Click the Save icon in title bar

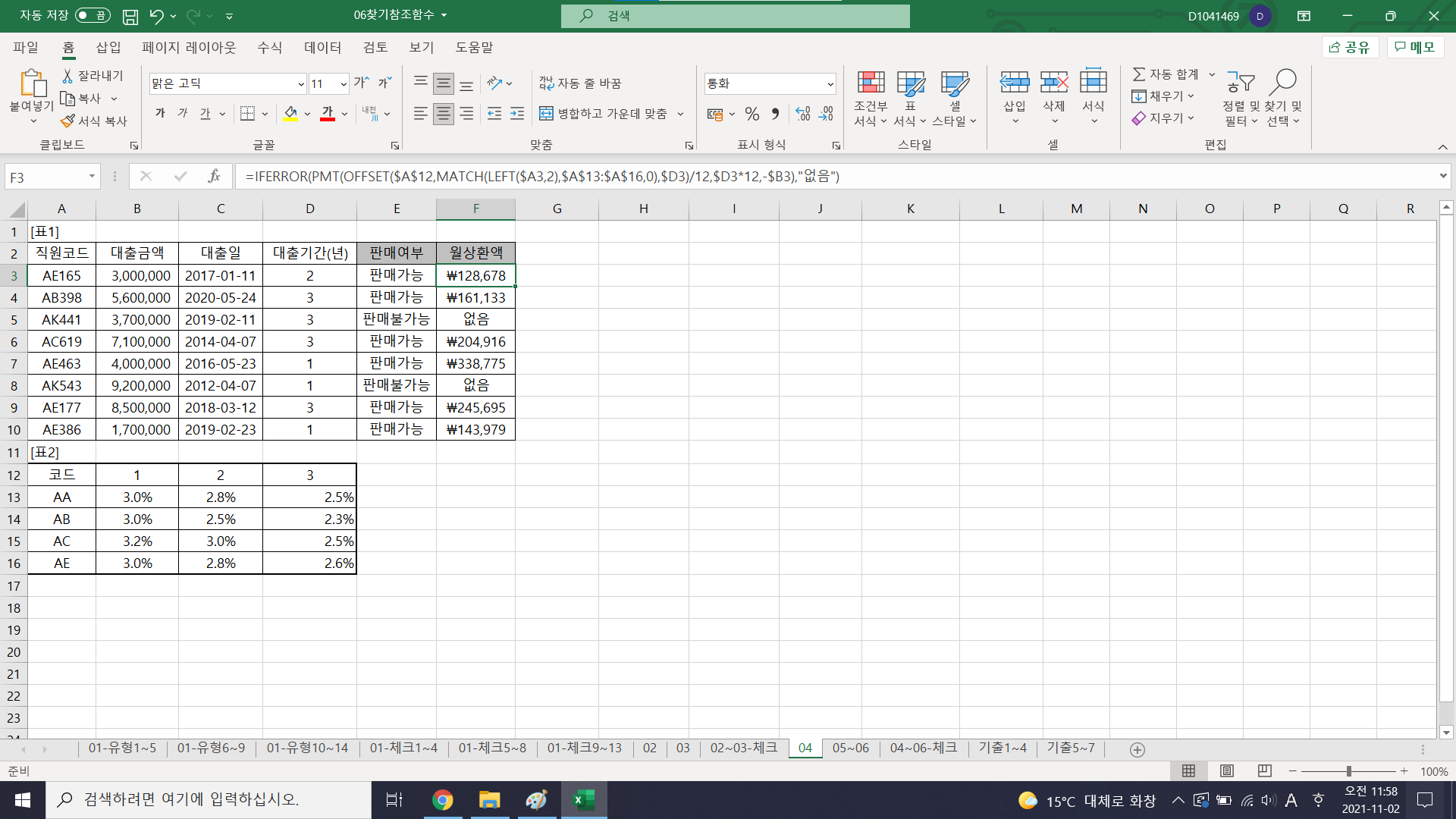click(x=130, y=16)
